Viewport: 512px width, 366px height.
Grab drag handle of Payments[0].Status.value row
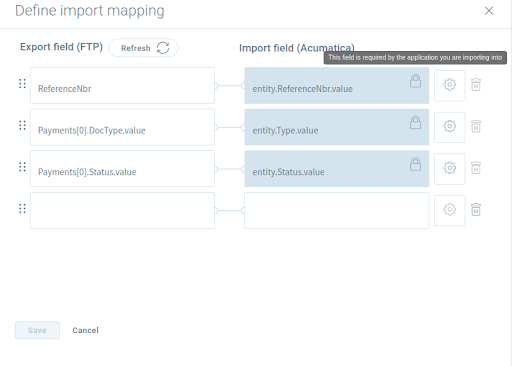point(22,167)
